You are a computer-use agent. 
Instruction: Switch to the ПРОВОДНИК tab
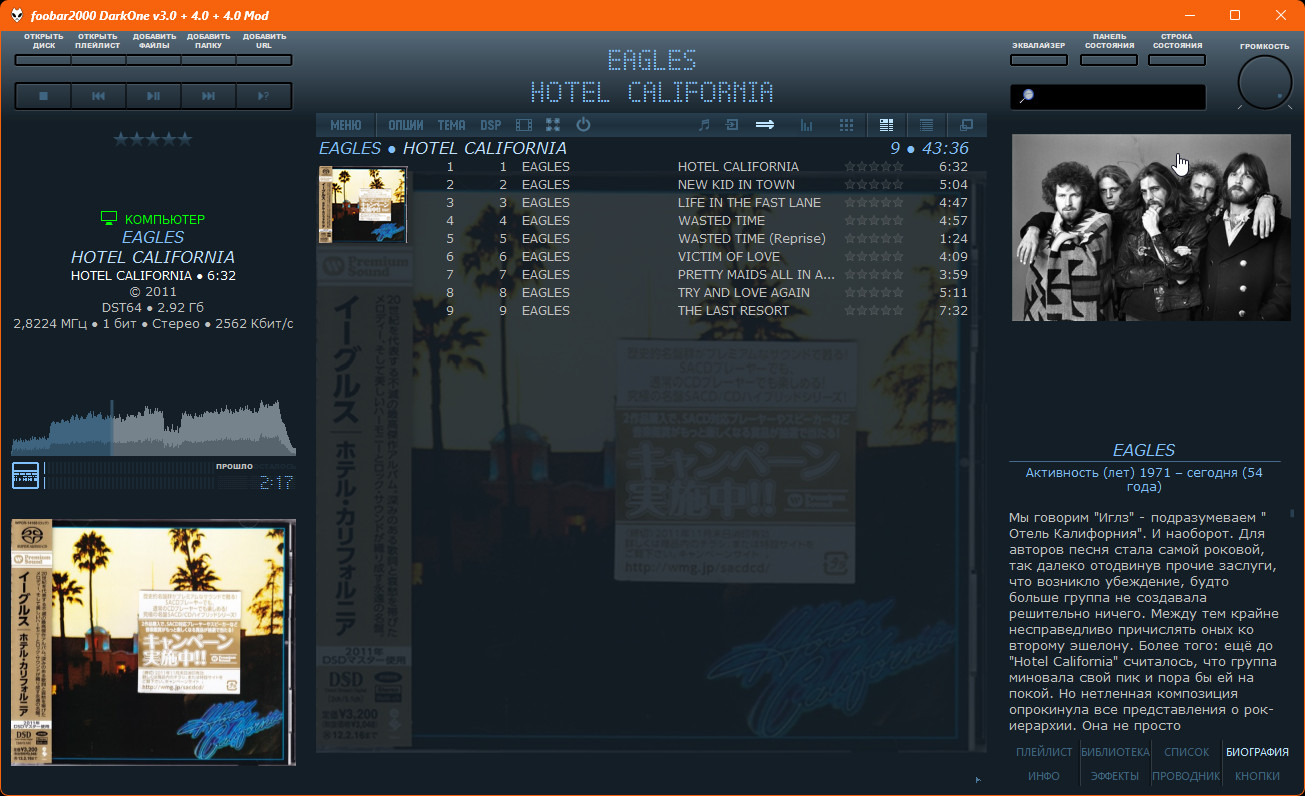[x=1187, y=776]
